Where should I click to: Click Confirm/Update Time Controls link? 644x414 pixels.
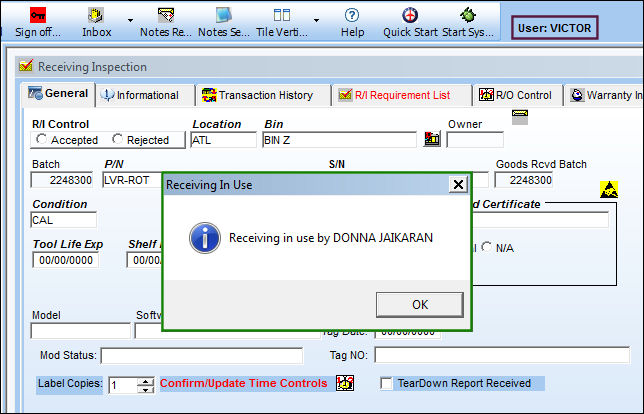tap(244, 383)
